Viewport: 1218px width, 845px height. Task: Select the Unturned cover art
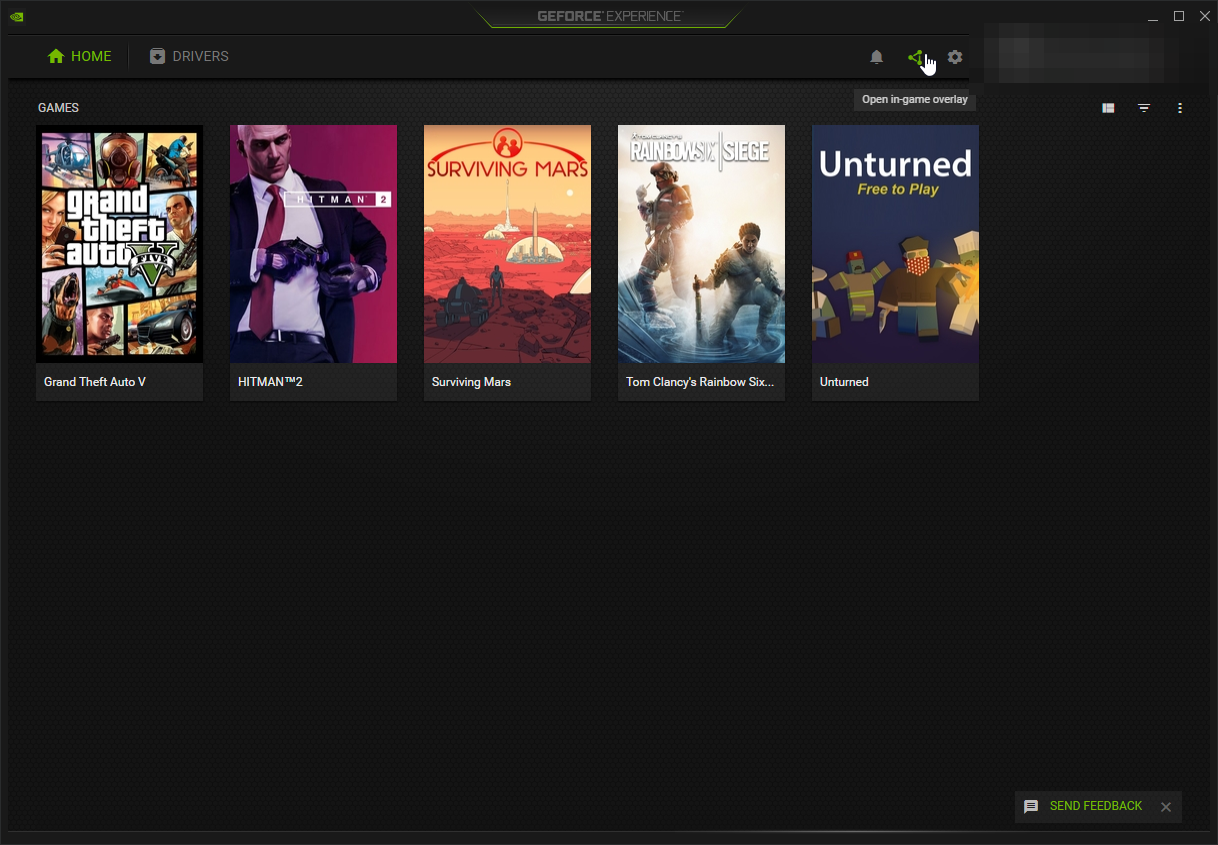(896, 244)
